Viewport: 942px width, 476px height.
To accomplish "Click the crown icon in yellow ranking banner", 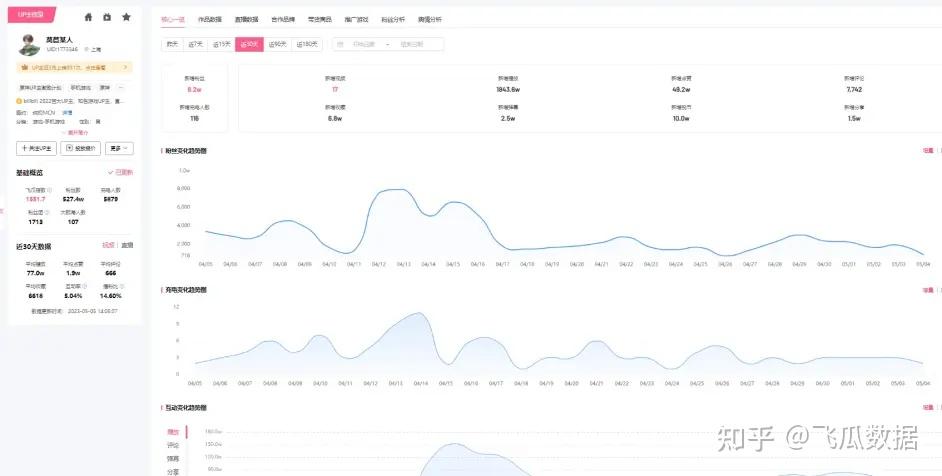I will (25, 68).
